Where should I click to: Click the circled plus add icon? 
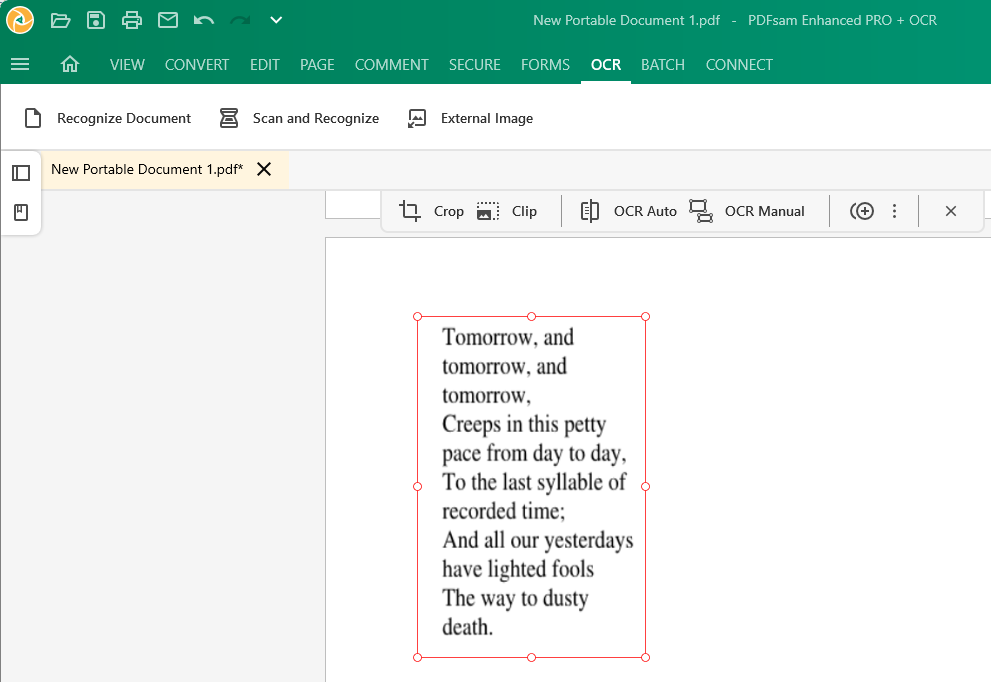tap(862, 211)
